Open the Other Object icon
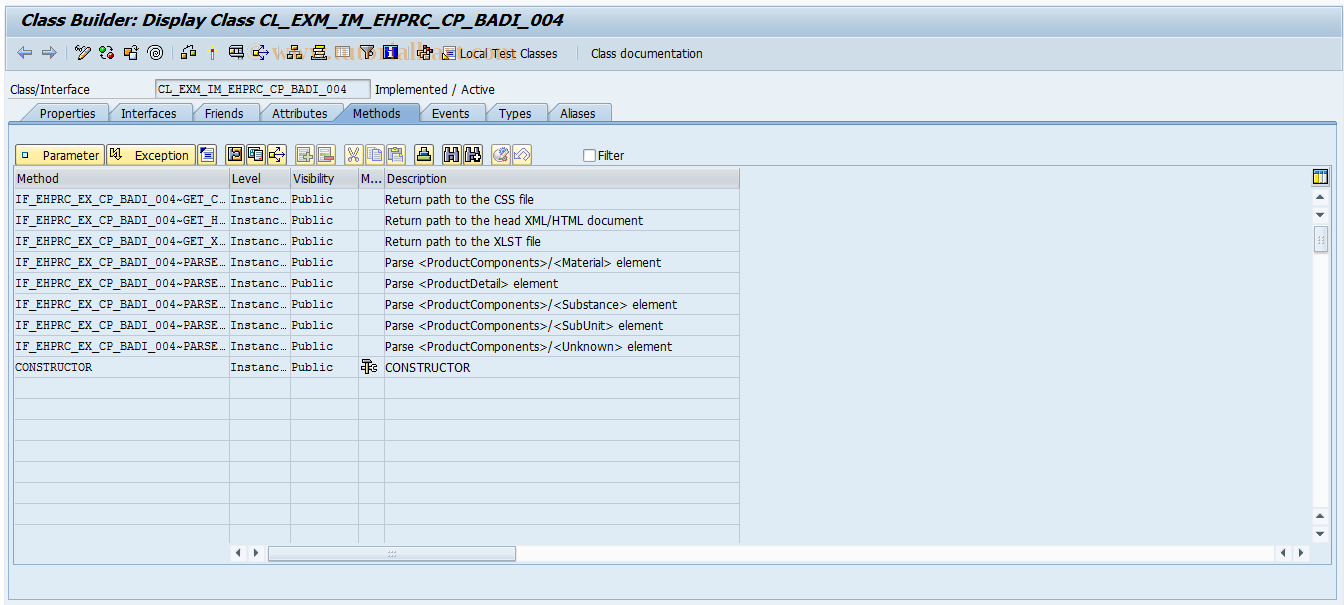 pos(131,53)
